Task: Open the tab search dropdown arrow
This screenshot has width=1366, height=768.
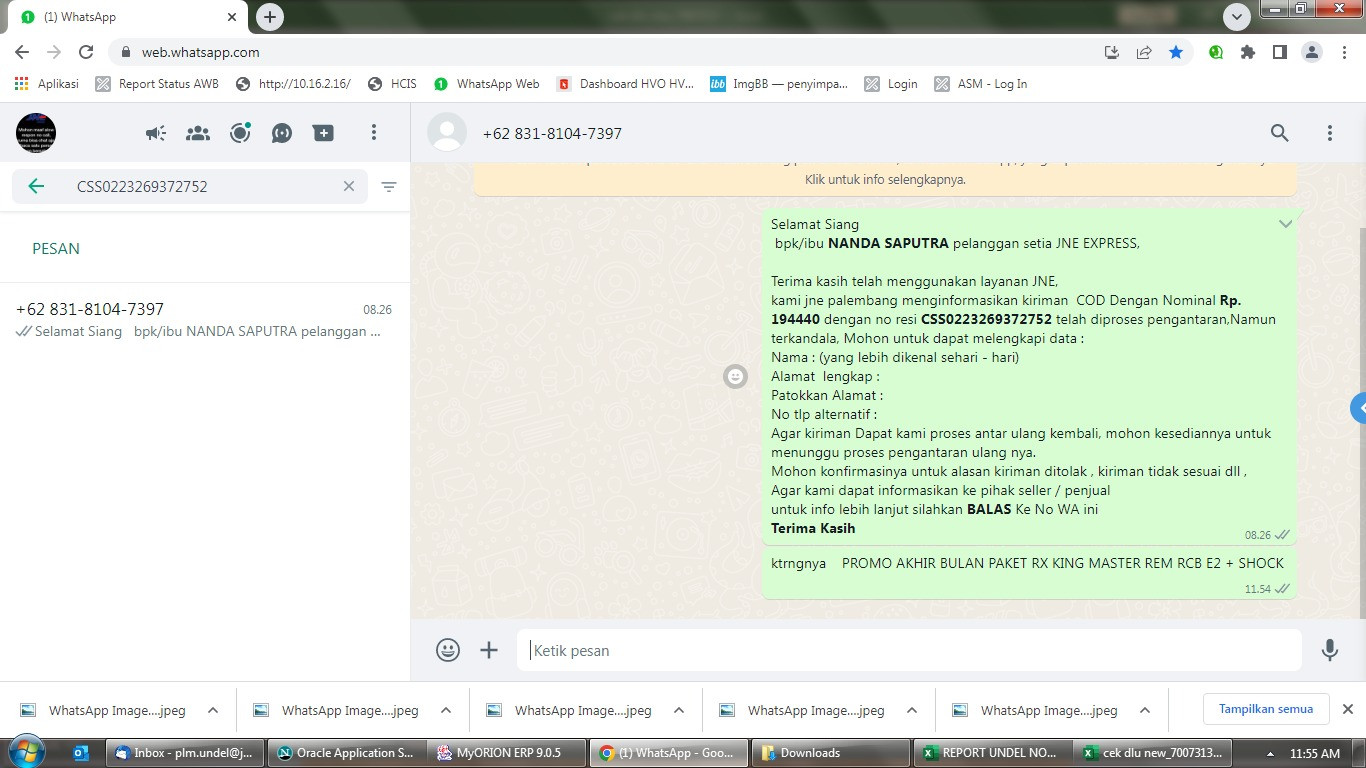Action: [x=1237, y=17]
